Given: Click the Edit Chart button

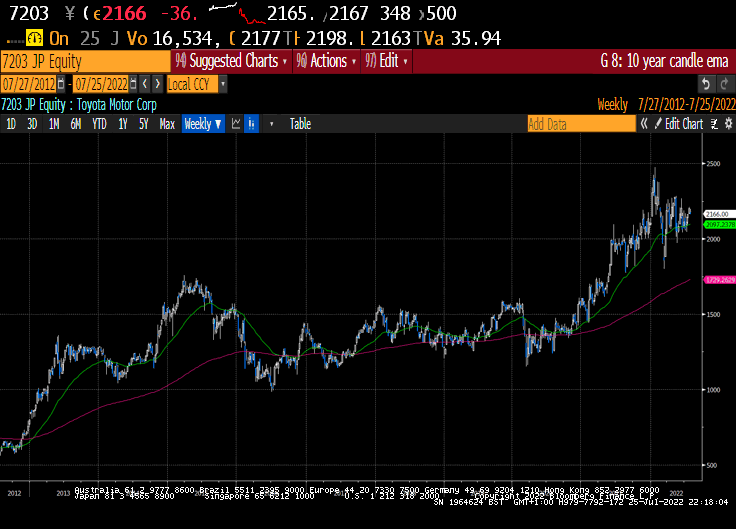Looking at the screenshot, I should click(679, 124).
